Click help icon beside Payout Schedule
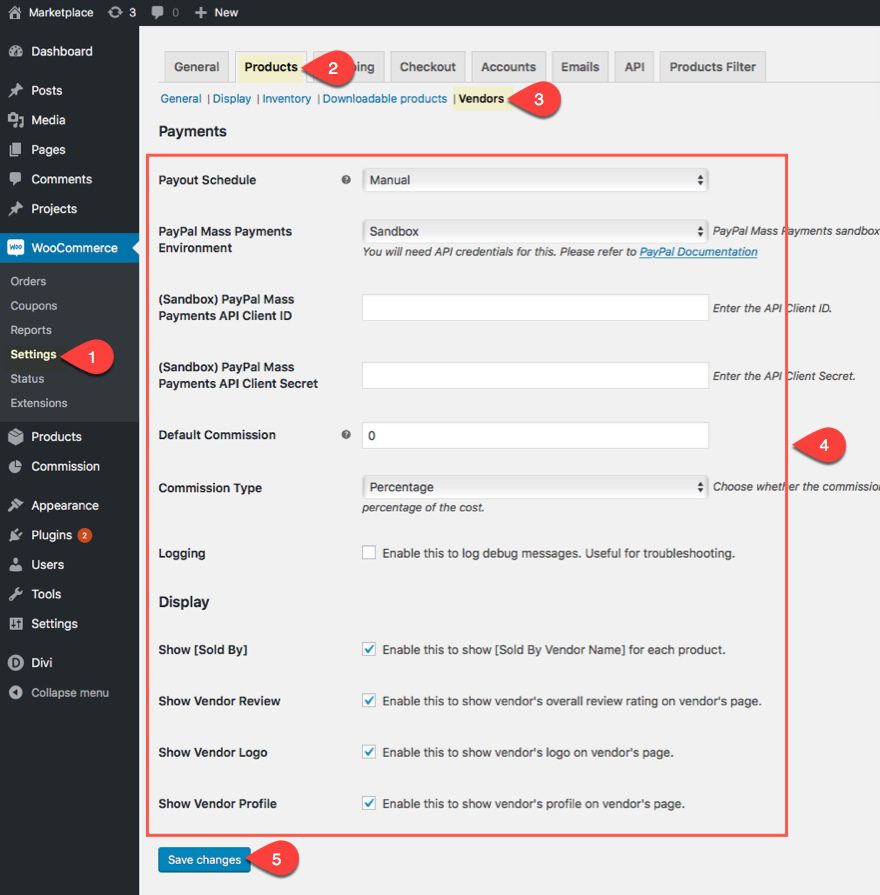Viewport: 880px width, 895px height. click(346, 180)
